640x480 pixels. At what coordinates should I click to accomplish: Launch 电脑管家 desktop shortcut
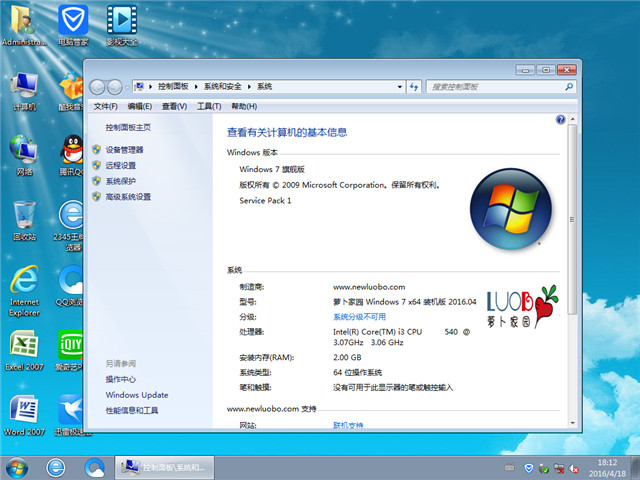click(73, 24)
